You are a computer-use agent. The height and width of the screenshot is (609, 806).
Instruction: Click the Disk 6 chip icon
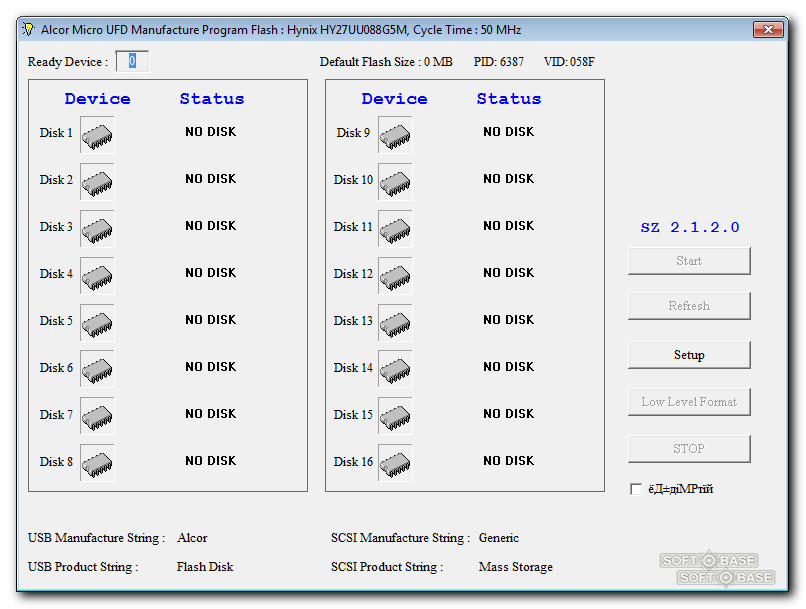[x=97, y=370]
